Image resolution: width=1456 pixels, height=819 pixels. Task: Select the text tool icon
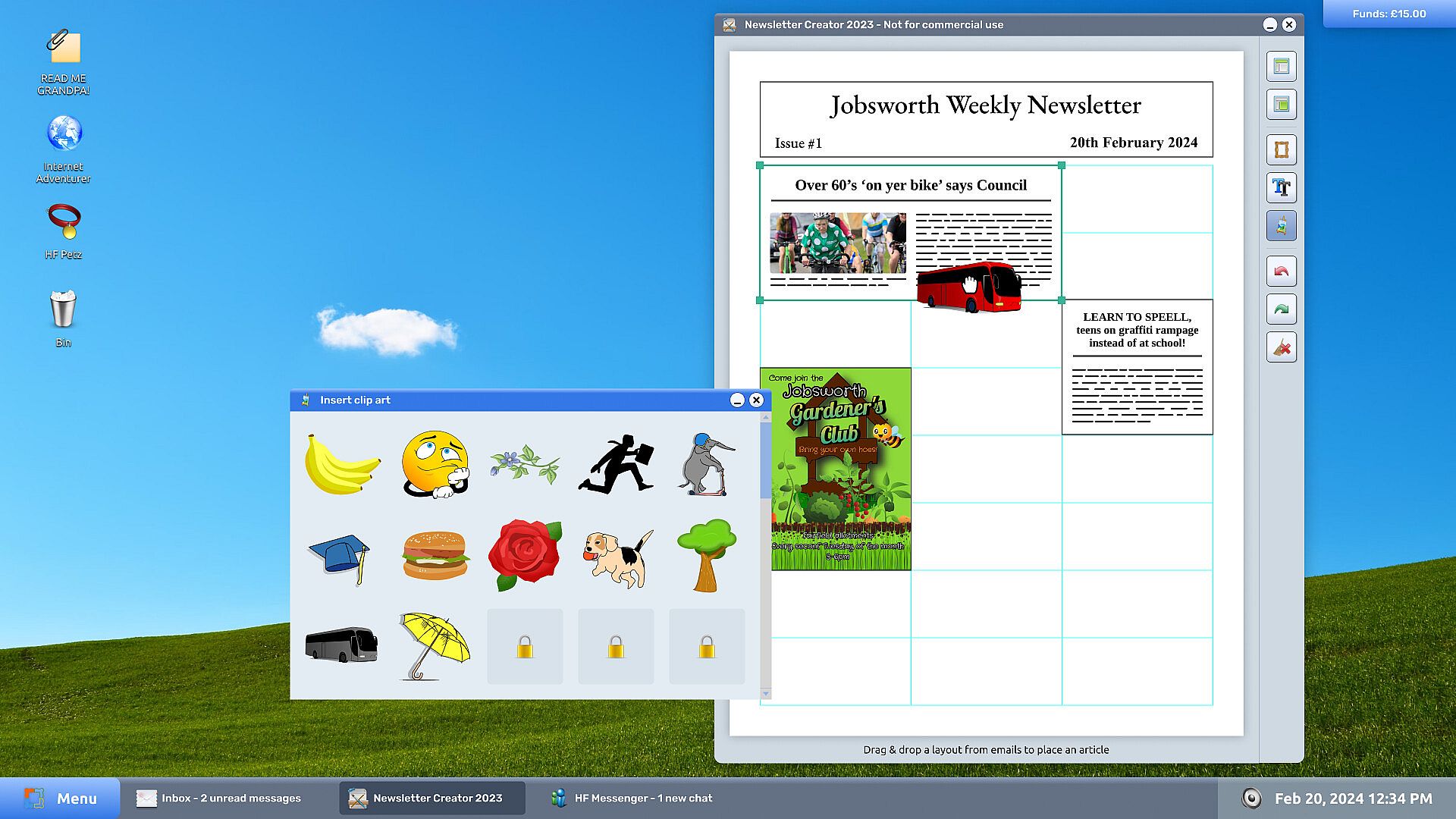click(1281, 187)
